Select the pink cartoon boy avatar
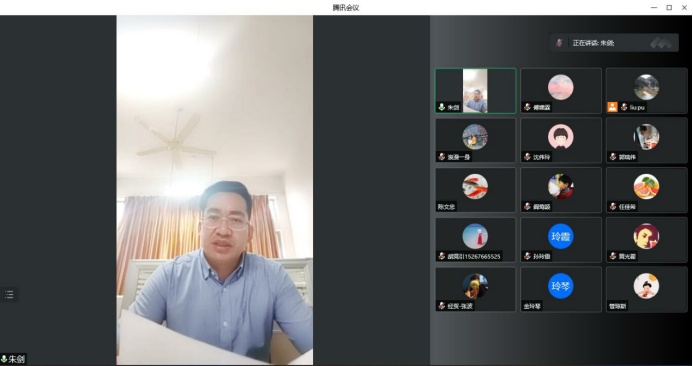Screen dimensions: 693x366 click(561, 137)
